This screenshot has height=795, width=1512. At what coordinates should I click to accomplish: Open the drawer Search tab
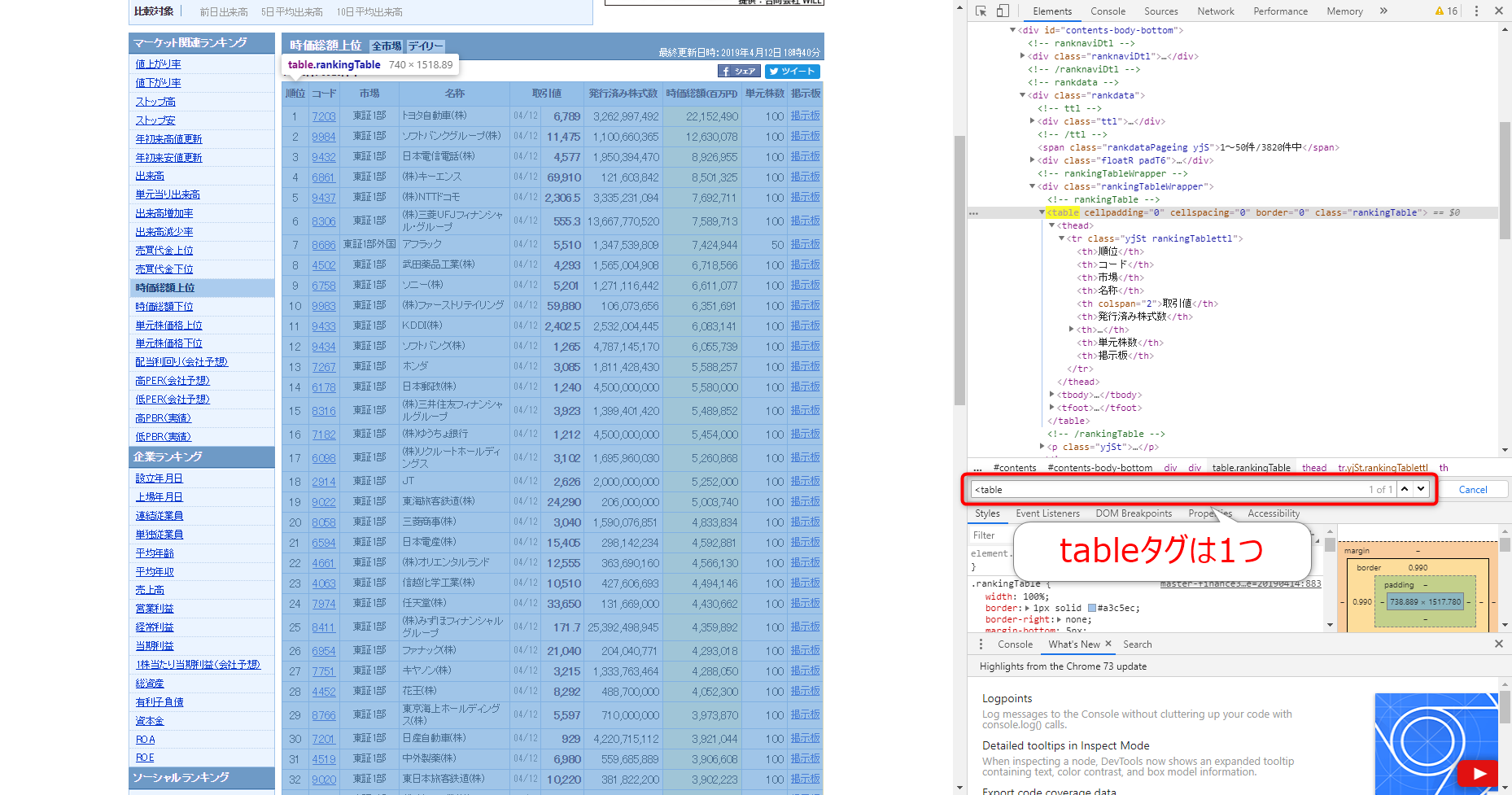(x=1137, y=644)
